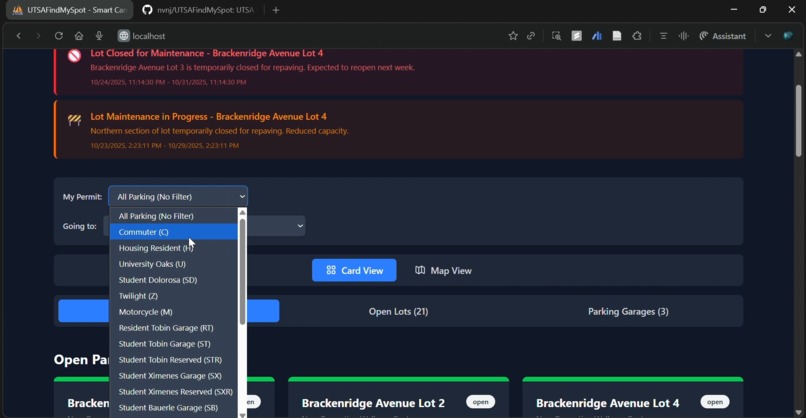This screenshot has height=418, width=806.
Task: Choose Student Bauerle Garage (SB) option
Action: (x=173, y=407)
